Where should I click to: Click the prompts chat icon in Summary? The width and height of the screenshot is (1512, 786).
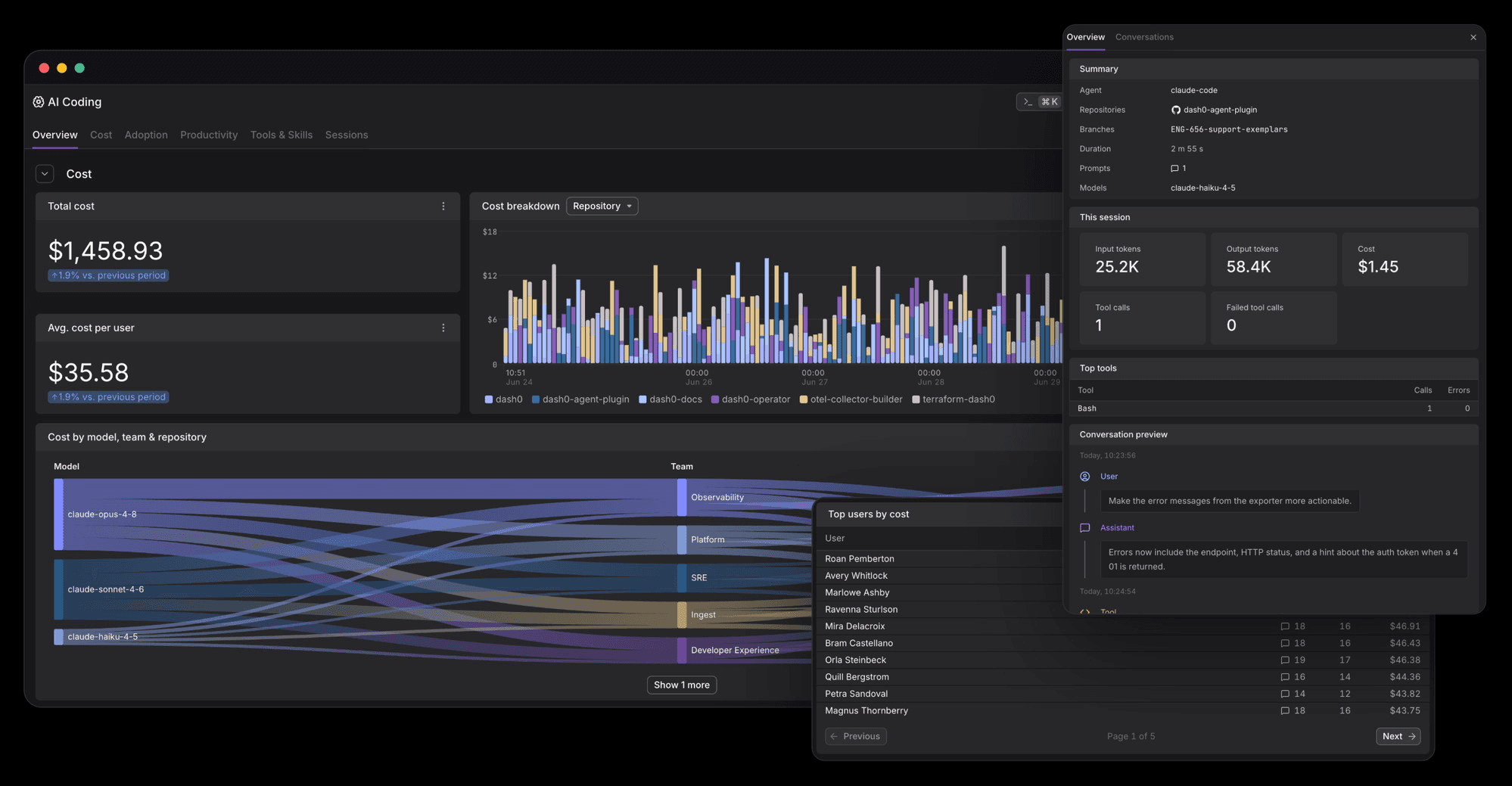click(x=1174, y=169)
